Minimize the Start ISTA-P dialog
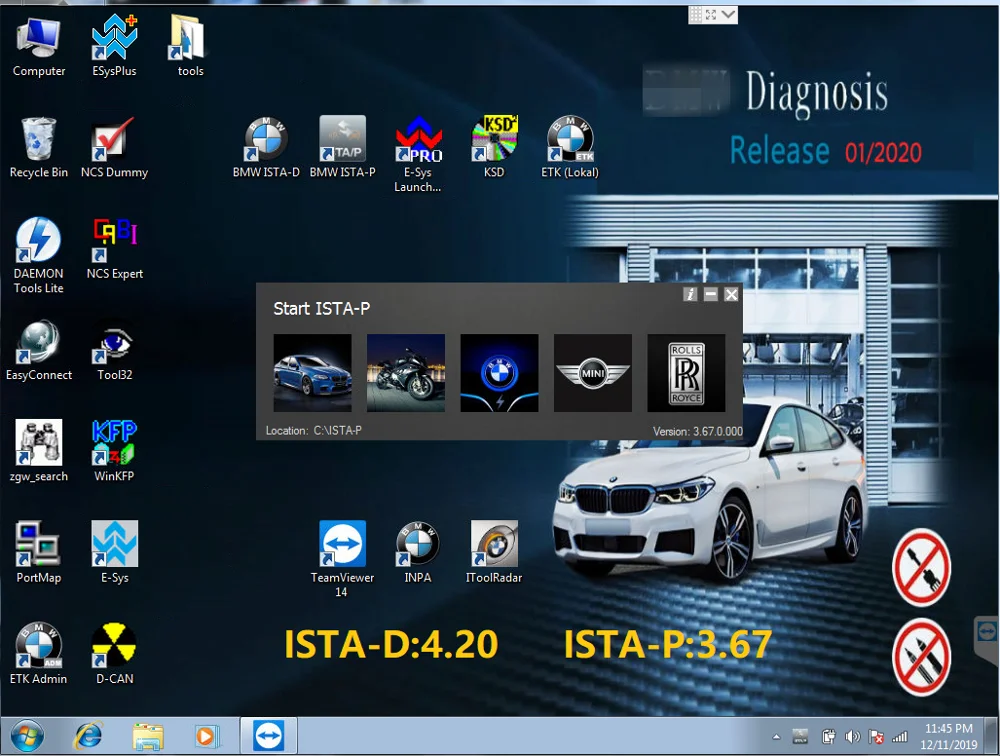This screenshot has height=756, width=1000. 710,294
